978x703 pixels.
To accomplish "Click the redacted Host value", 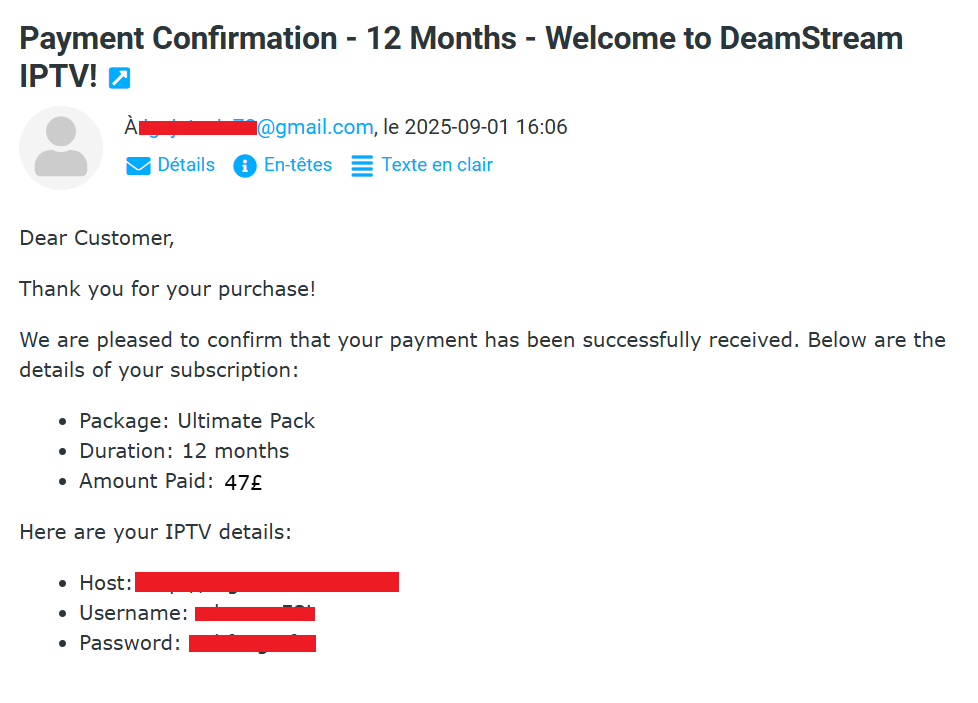I will (267, 582).
